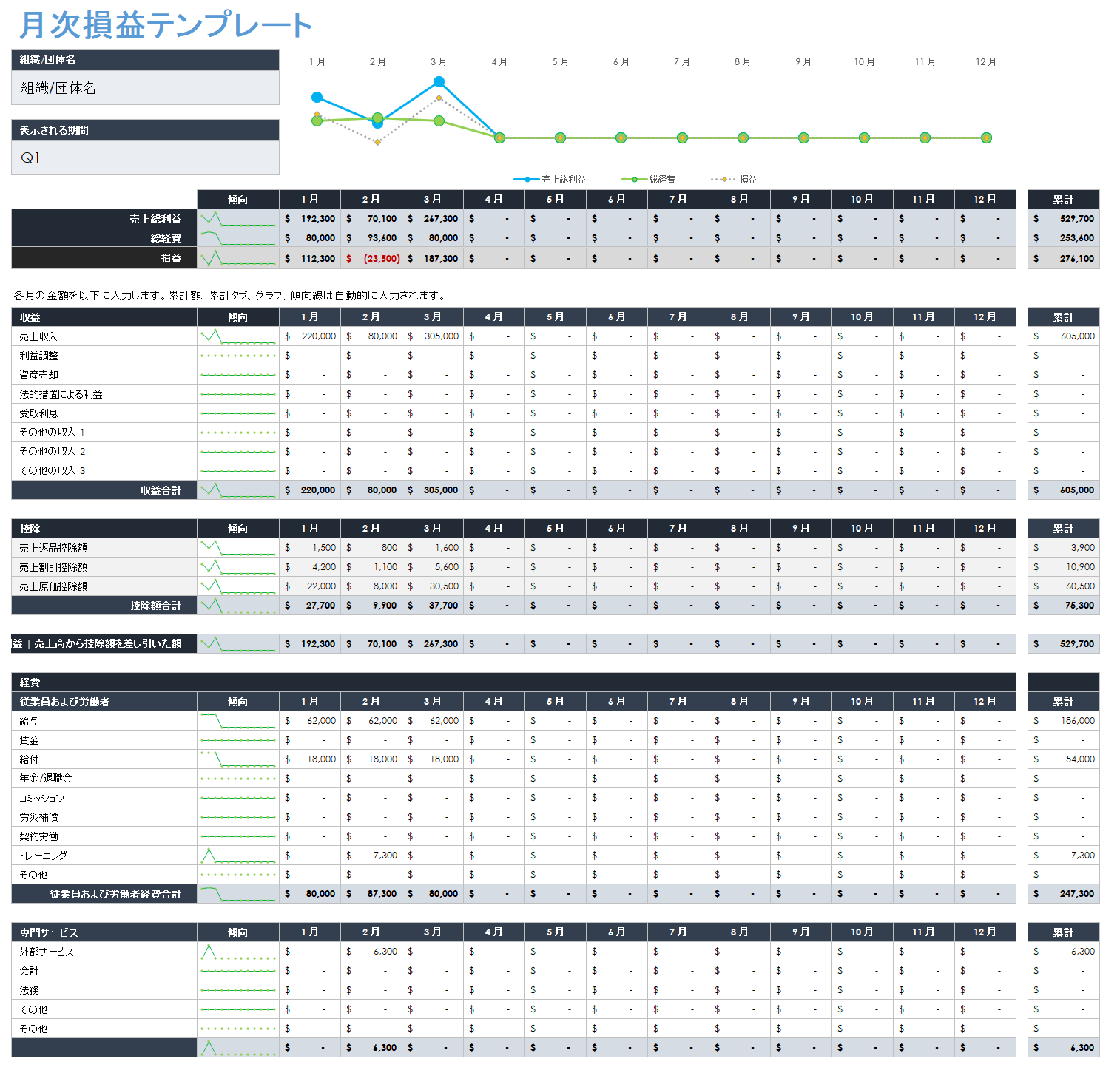Click the 売上総利益 chart legend entry
Screen dimensions: 1120x1067
click(x=550, y=180)
